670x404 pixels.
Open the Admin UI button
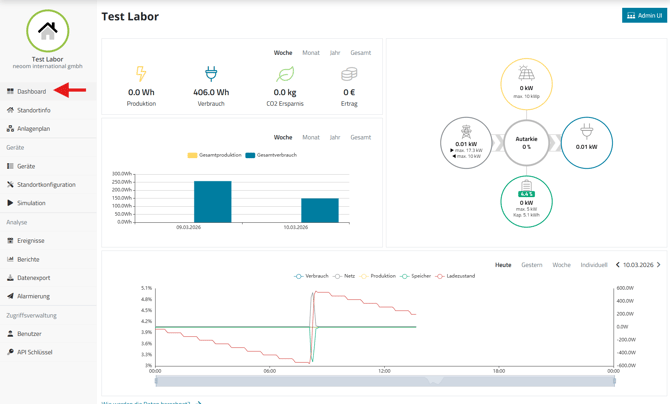[x=644, y=16]
